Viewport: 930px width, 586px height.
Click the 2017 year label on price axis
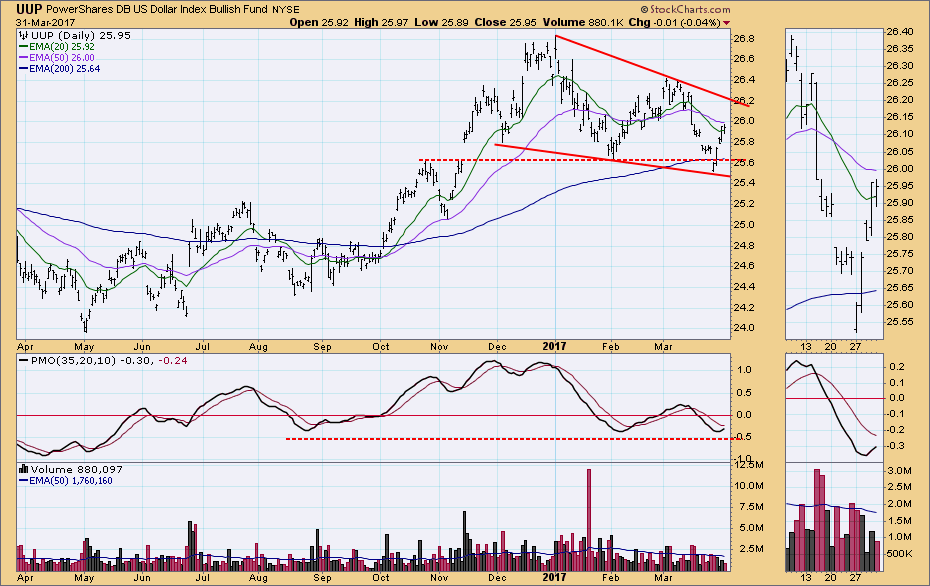point(555,346)
